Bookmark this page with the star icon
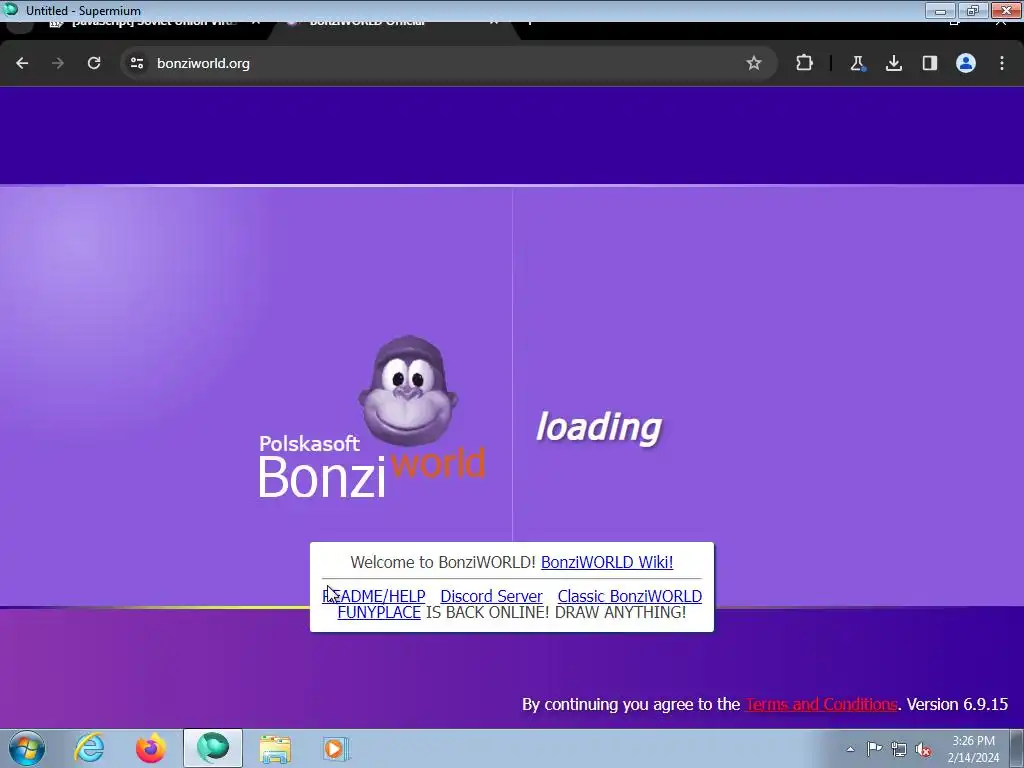 [x=754, y=63]
